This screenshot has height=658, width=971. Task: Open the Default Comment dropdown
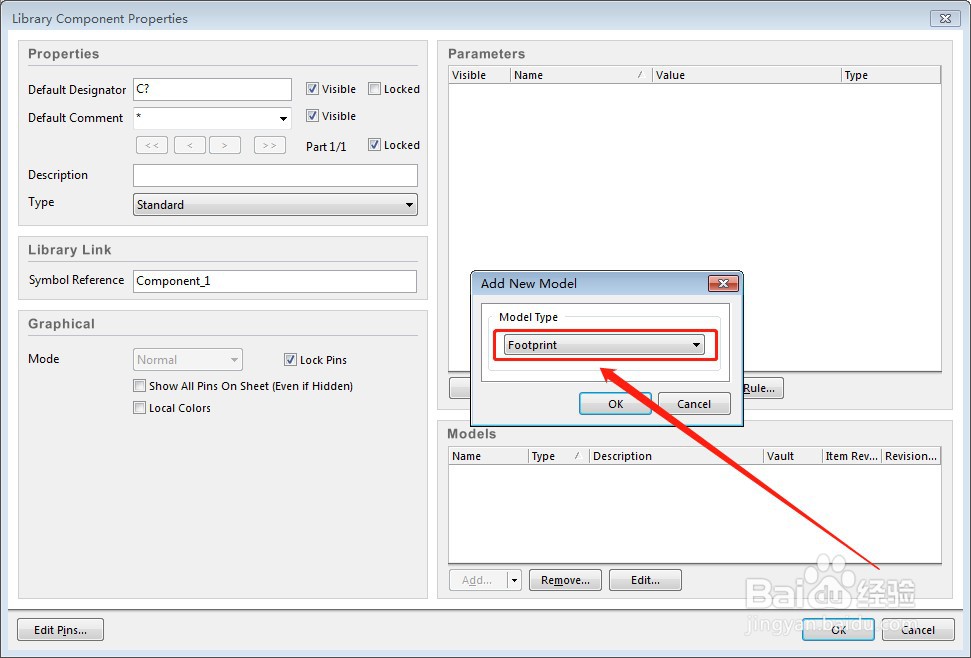283,118
